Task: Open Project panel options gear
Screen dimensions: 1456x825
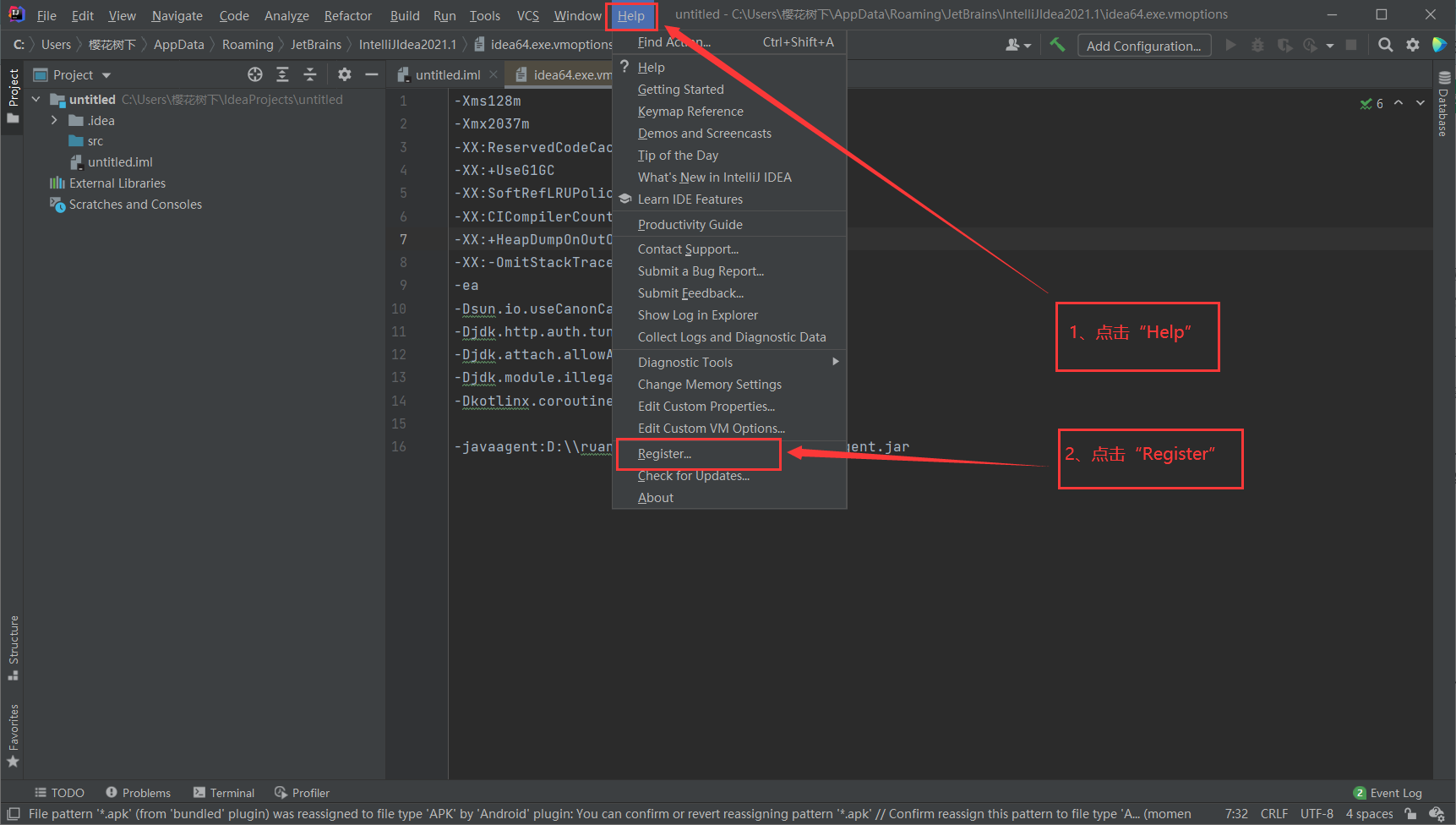Action: tap(344, 74)
